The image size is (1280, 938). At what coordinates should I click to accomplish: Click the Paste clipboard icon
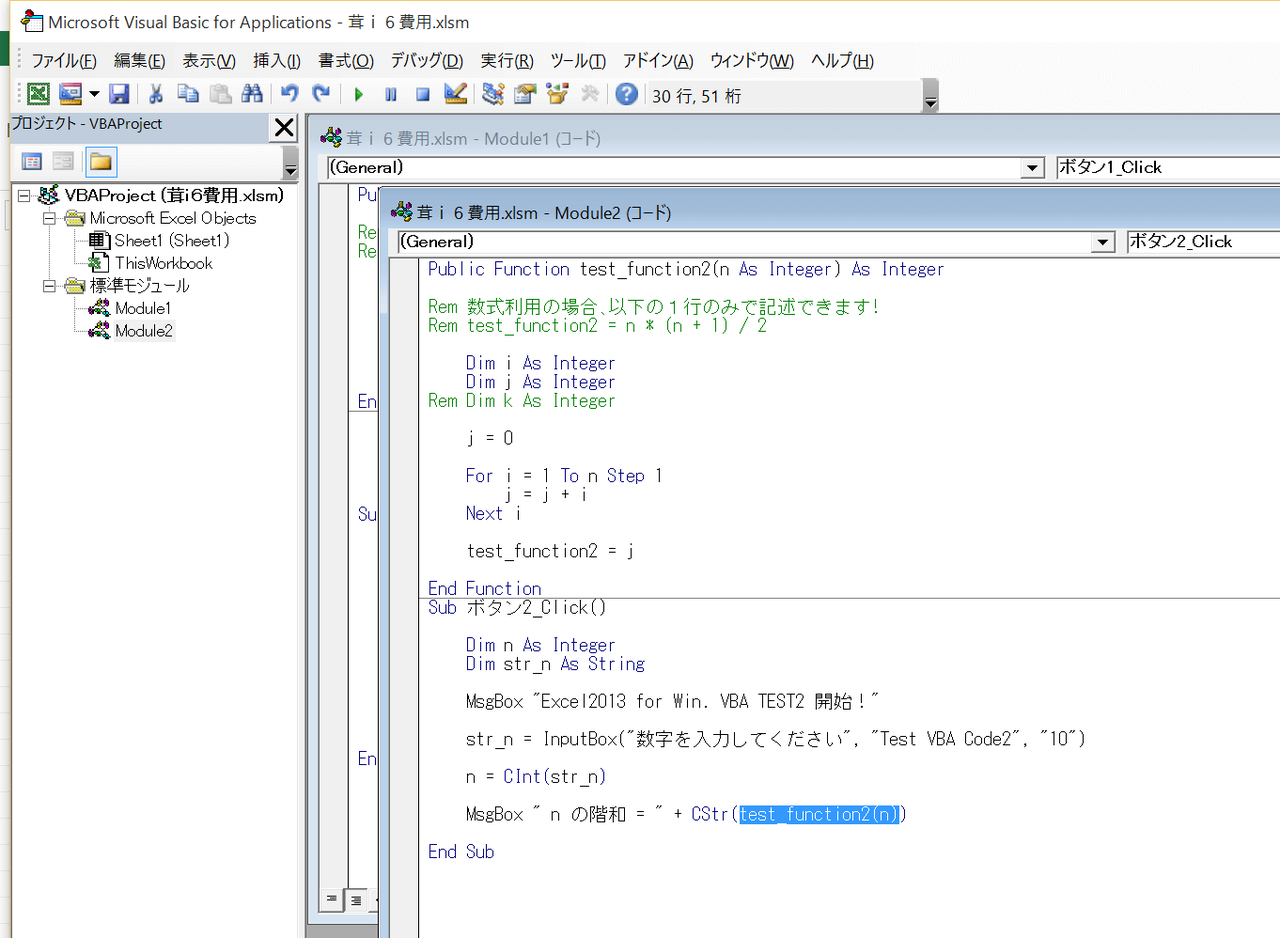[220, 94]
